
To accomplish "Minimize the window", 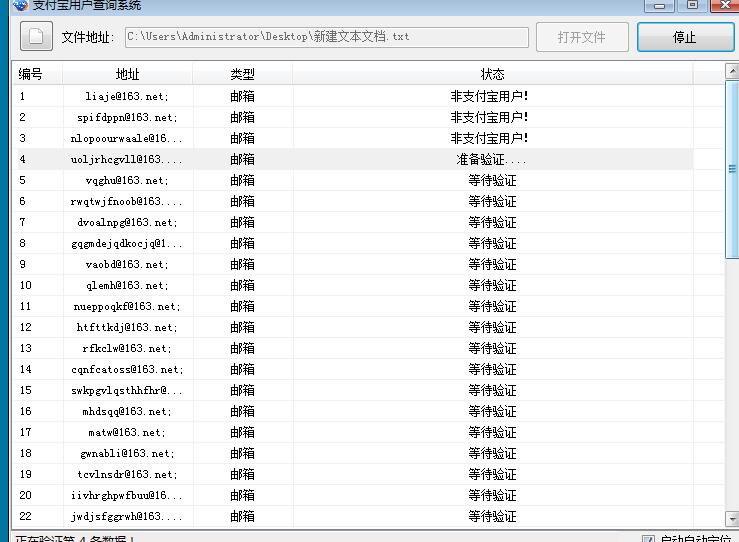I will [659, 5].
